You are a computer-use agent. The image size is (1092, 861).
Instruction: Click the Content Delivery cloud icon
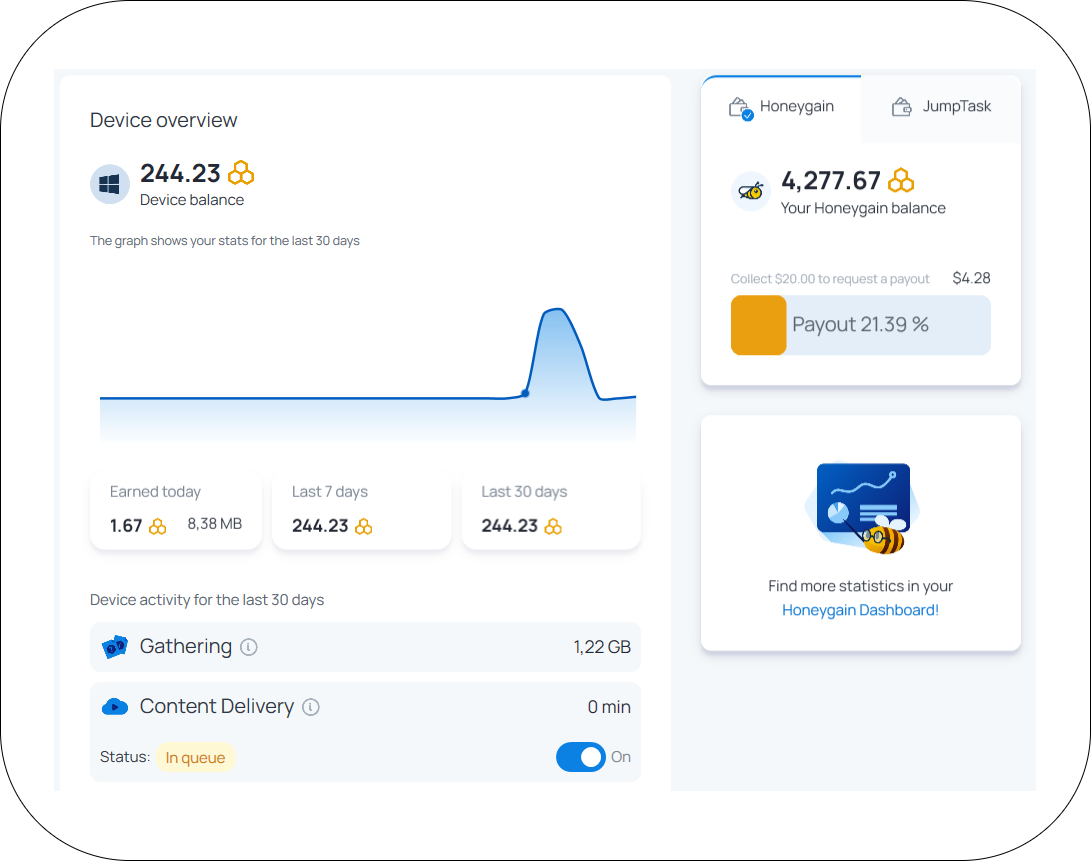click(x=115, y=707)
